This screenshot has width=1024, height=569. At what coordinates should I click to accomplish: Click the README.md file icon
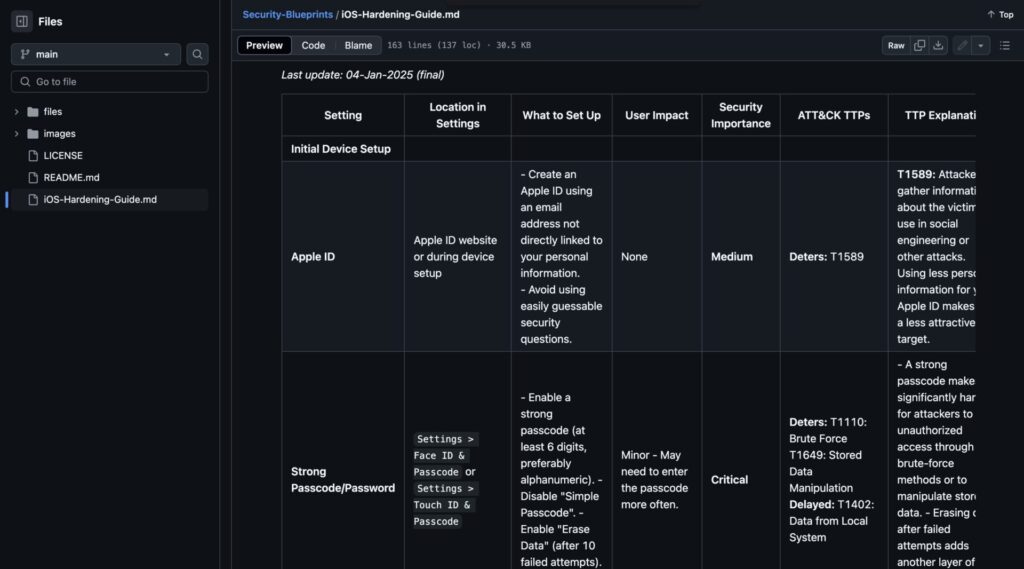(x=33, y=178)
